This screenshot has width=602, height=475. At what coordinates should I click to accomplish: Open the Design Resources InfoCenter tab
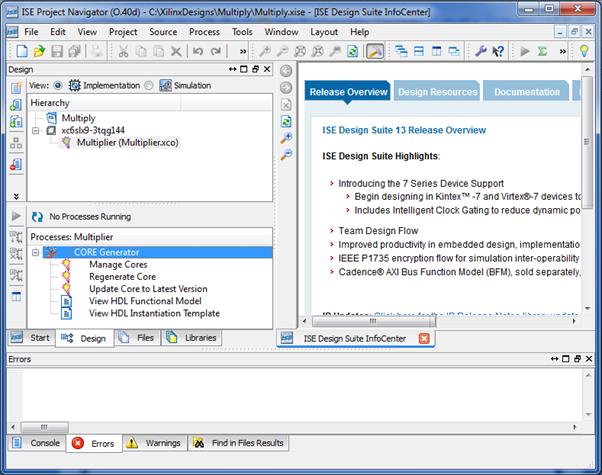coord(437,92)
